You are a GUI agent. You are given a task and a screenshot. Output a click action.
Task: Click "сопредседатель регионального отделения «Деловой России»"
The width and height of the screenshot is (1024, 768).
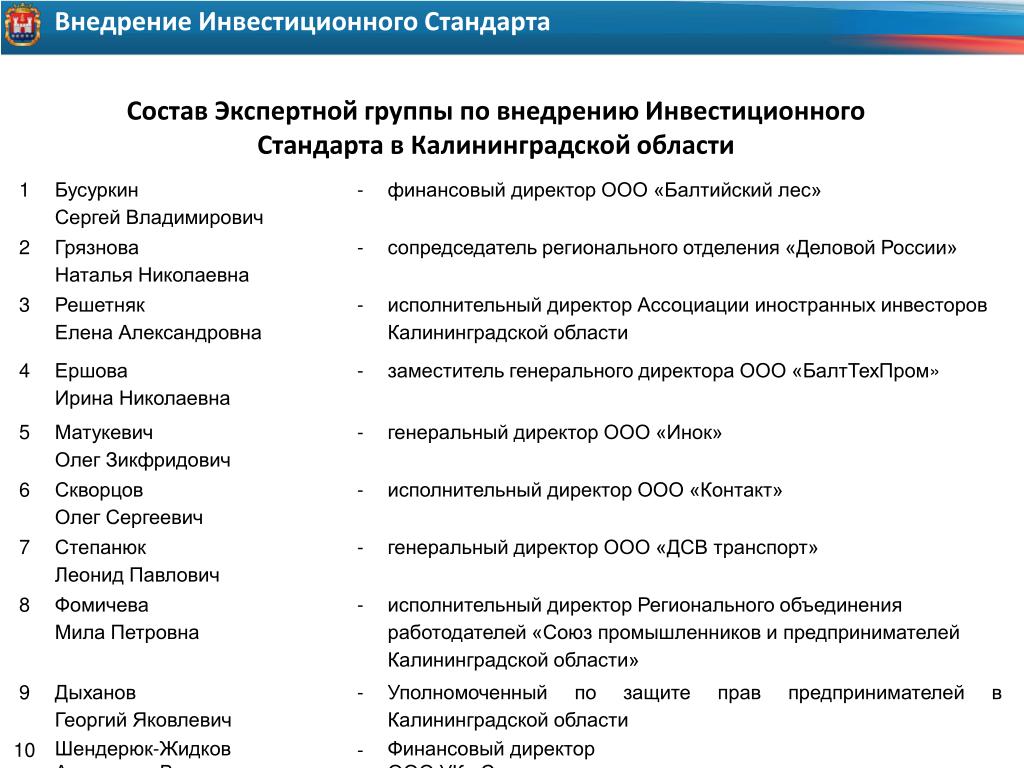click(x=672, y=248)
